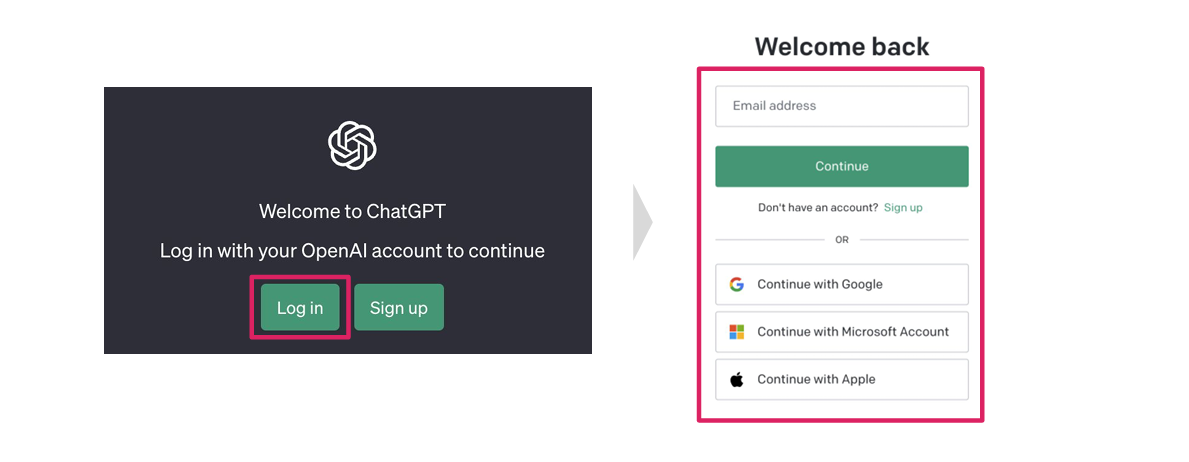Viewport: 1189px width, 462px height.
Task: Click the OpenAI knot logo
Action: (352, 146)
